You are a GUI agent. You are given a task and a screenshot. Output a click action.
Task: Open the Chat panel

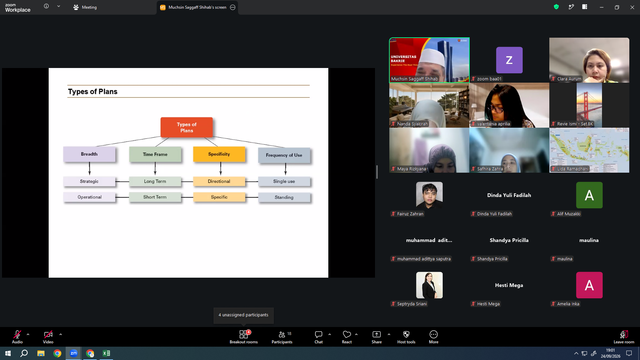[318, 337]
